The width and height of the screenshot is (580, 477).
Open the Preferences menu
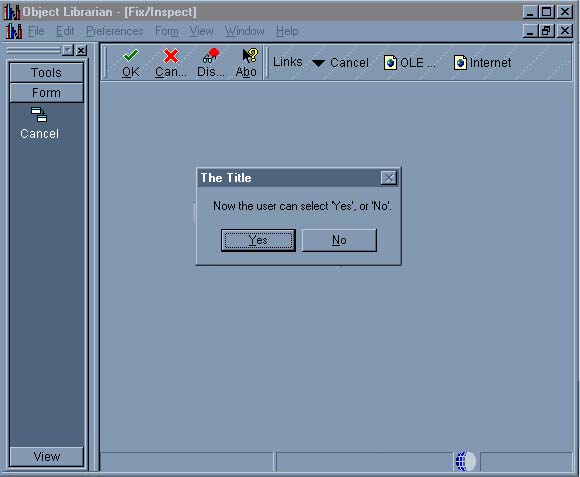click(115, 31)
